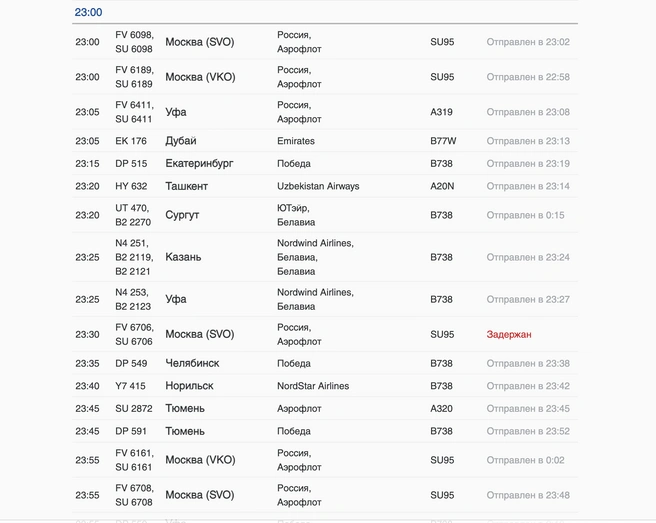Open the Сургут flight UT 470 row
This screenshot has height=523, width=656.
pos(325,215)
